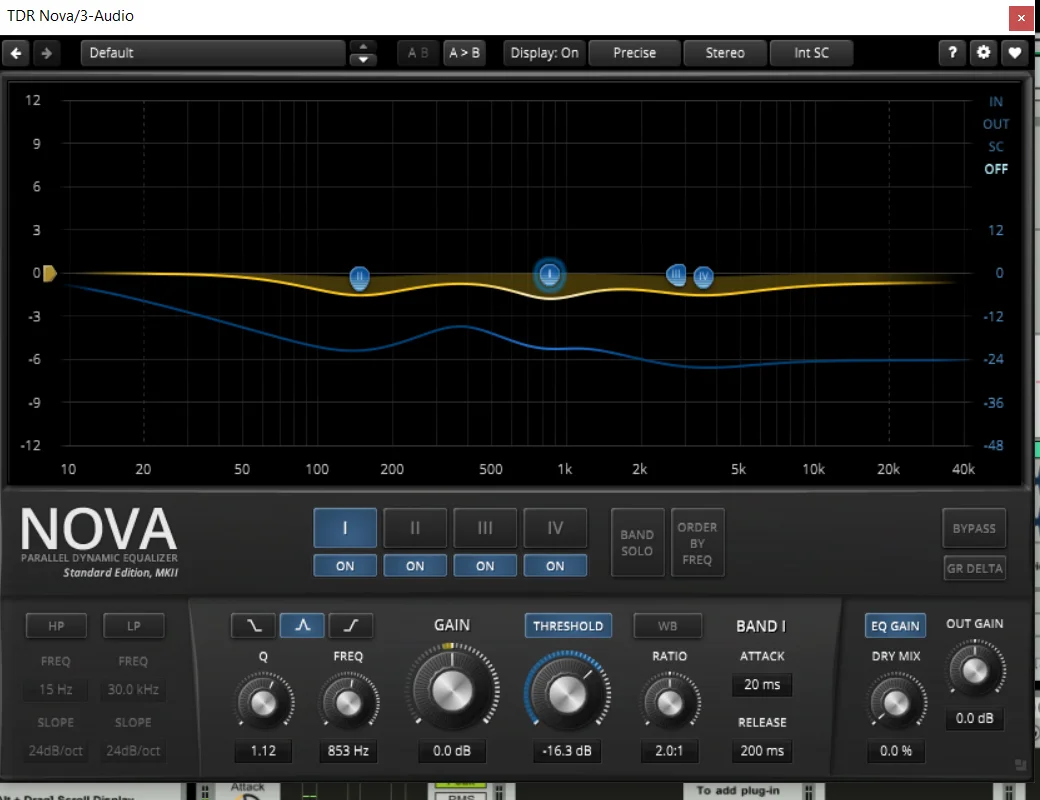Open settings gear icon
Viewport: 1040px width, 800px height.
[984, 53]
